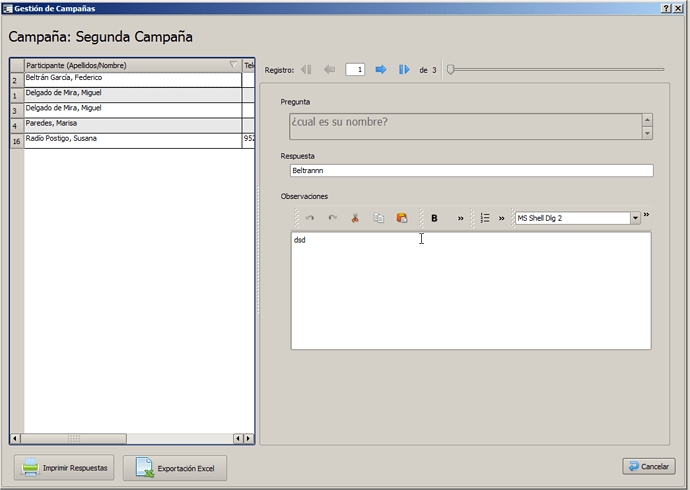Click the help question mark in title bar
The width and height of the screenshot is (690, 490).
665,7
